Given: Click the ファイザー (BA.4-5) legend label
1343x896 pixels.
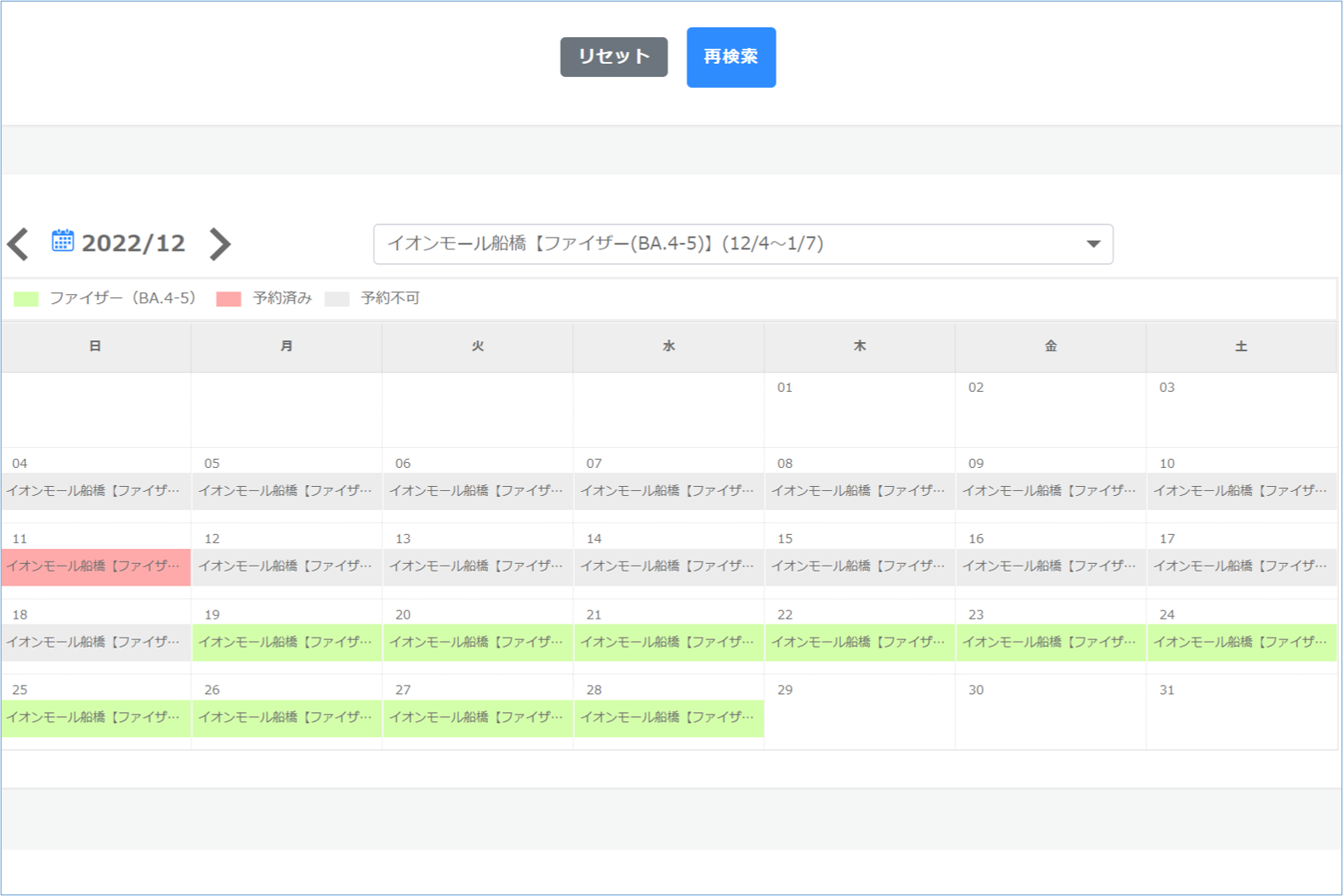Looking at the screenshot, I should point(123,298).
